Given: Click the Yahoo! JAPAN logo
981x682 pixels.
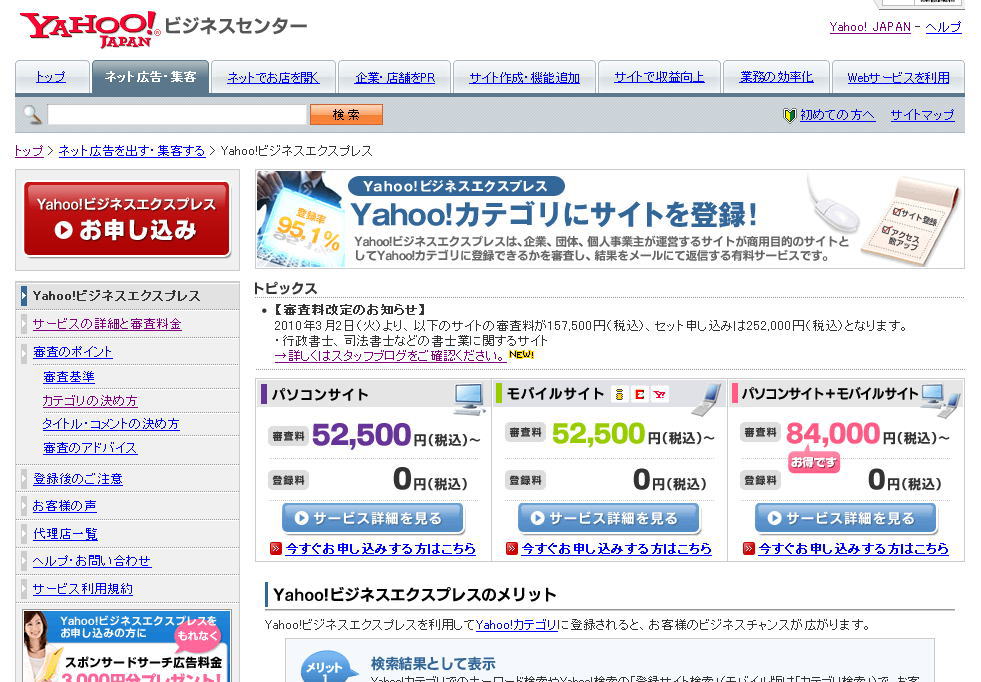Looking at the screenshot, I should [89, 29].
